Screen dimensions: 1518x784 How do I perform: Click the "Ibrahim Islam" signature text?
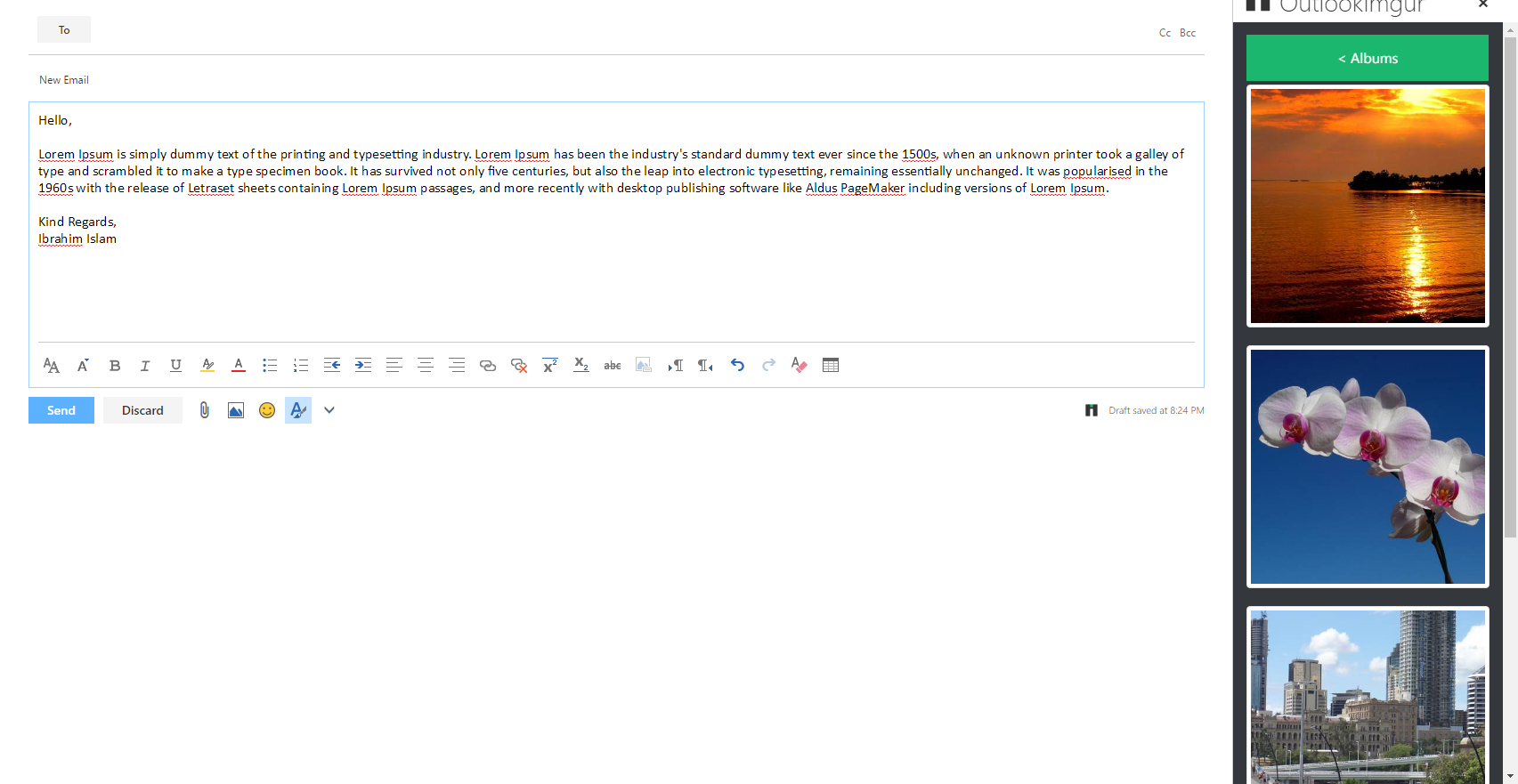(77, 238)
